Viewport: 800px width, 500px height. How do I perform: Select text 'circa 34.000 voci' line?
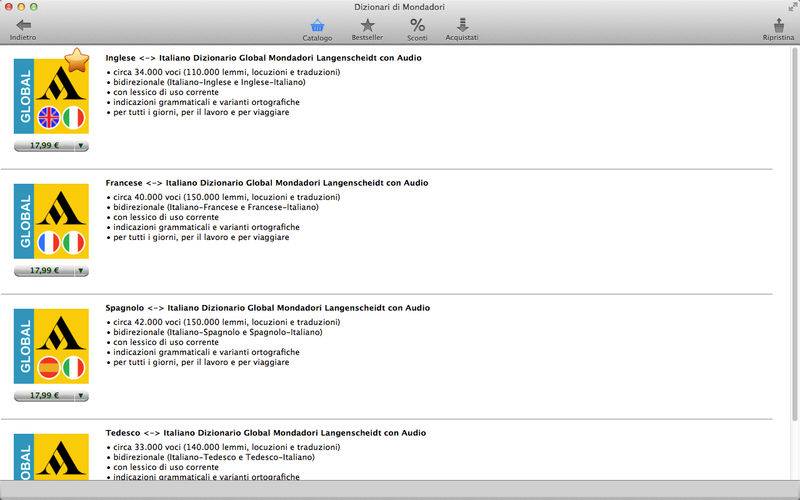pos(223,72)
